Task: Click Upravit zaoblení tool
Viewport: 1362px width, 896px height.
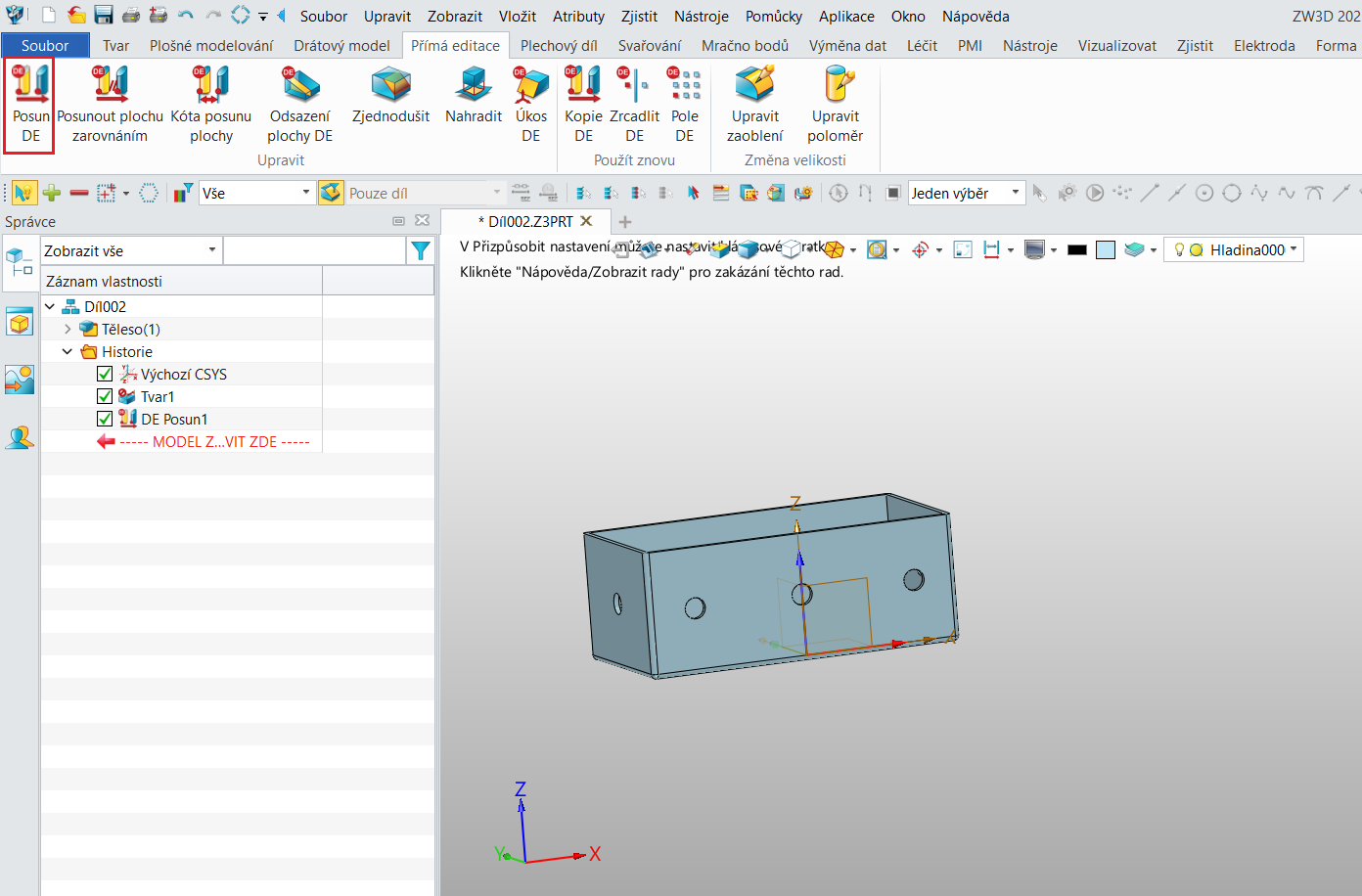Action: point(755,105)
